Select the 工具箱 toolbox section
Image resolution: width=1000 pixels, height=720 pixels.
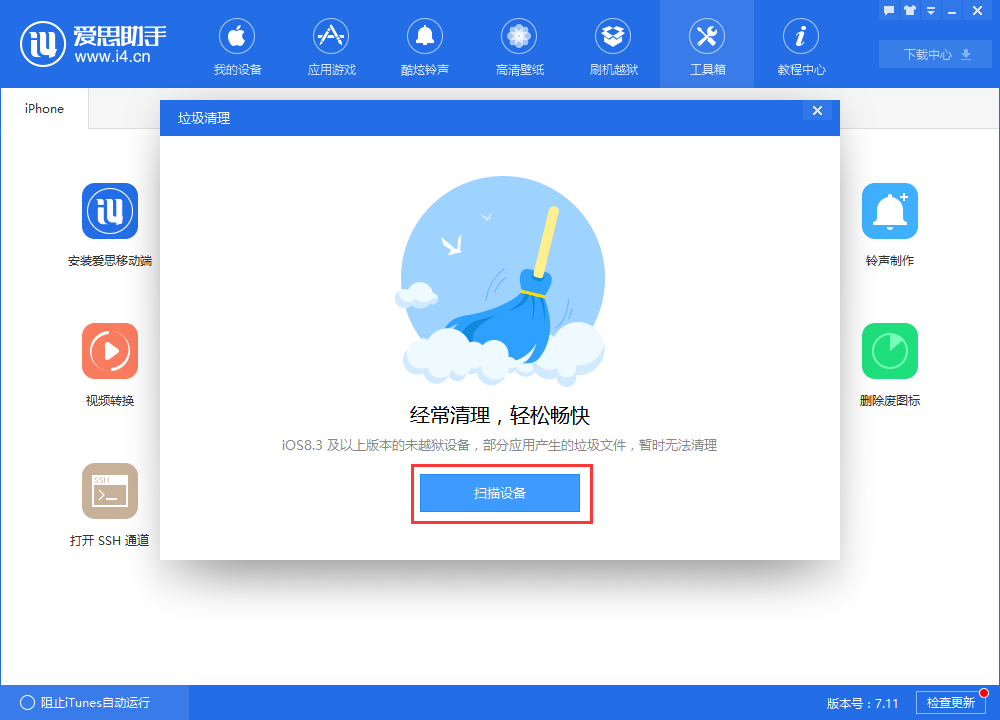click(707, 45)
